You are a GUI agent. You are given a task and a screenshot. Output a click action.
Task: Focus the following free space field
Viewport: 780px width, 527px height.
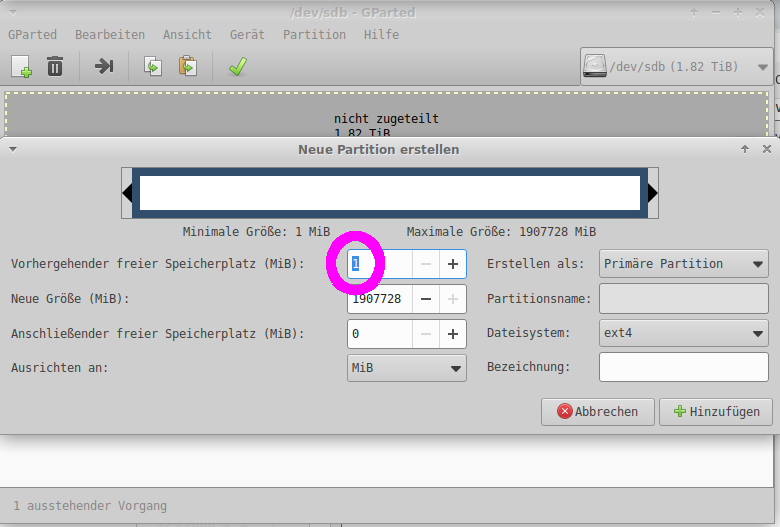click(380, 333)
